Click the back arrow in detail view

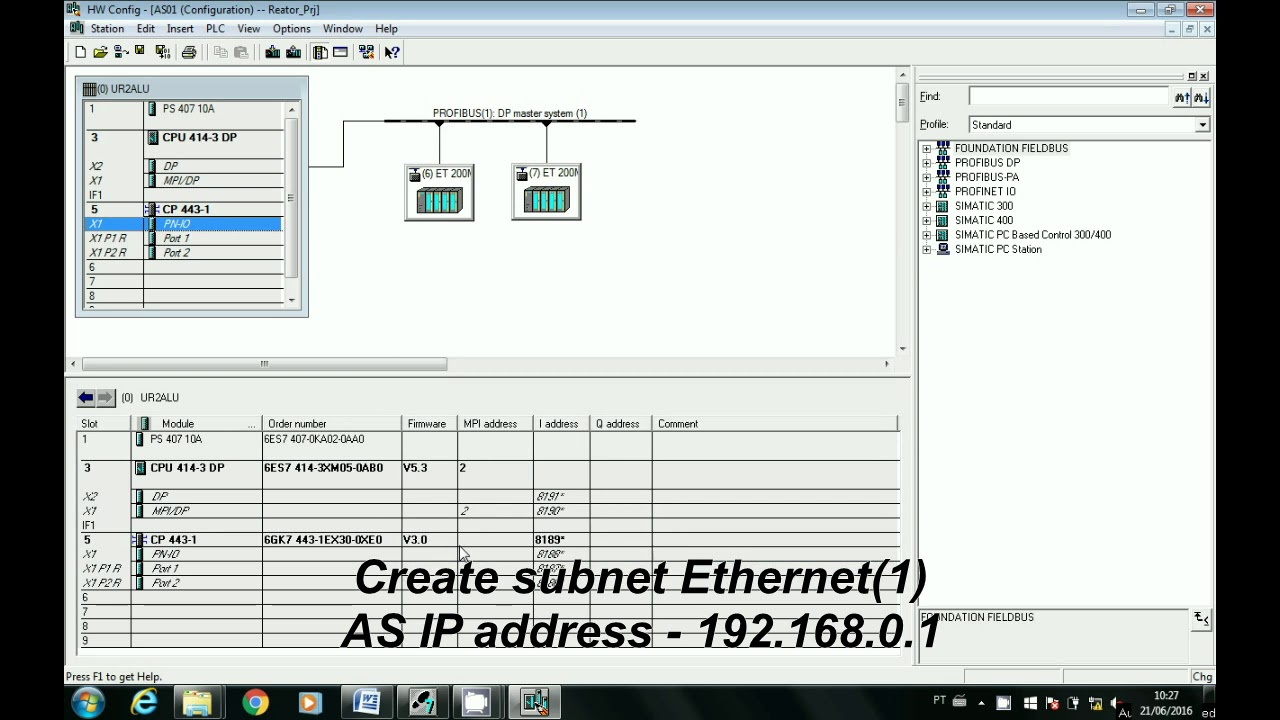point(86,397)
